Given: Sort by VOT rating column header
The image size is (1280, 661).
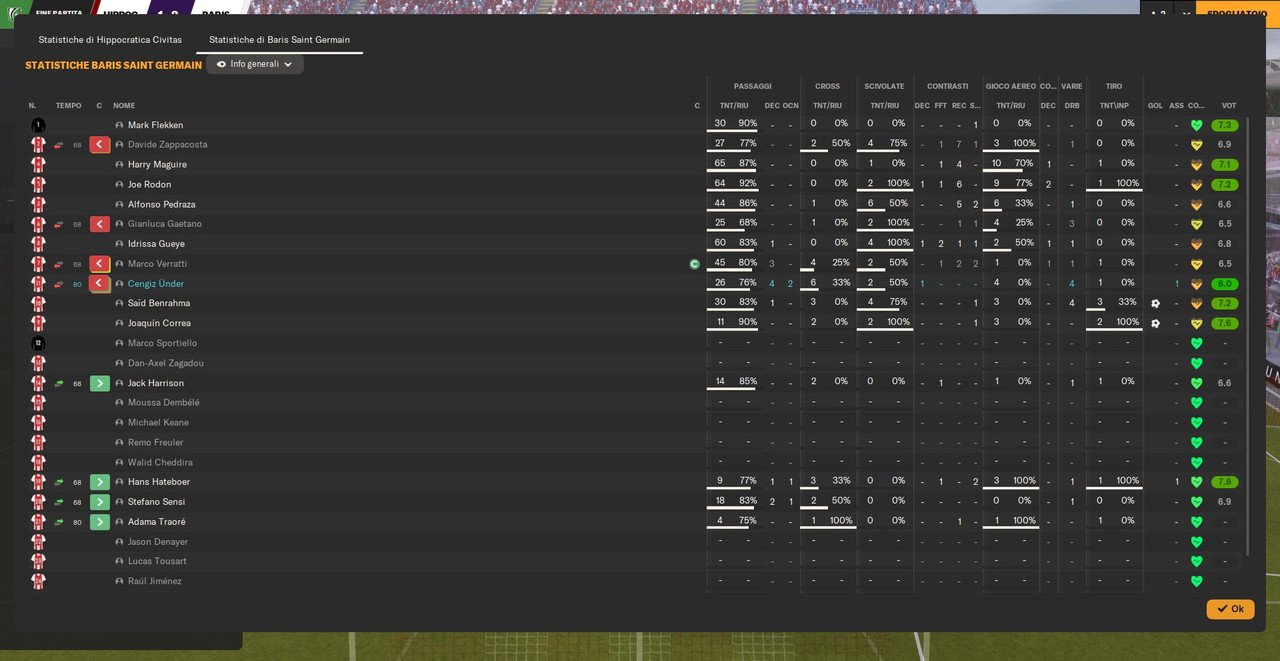Looking at the screenshot, I should 1229,106.
